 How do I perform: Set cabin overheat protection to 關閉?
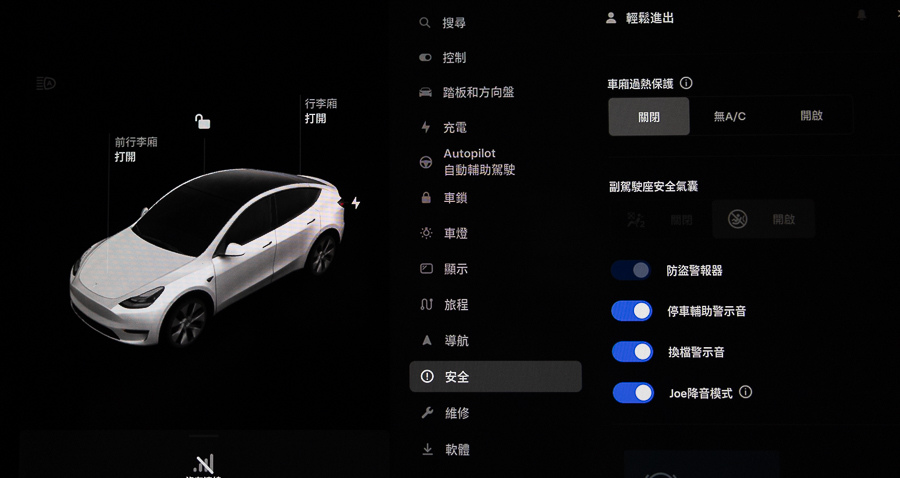[x=649, y=116]
